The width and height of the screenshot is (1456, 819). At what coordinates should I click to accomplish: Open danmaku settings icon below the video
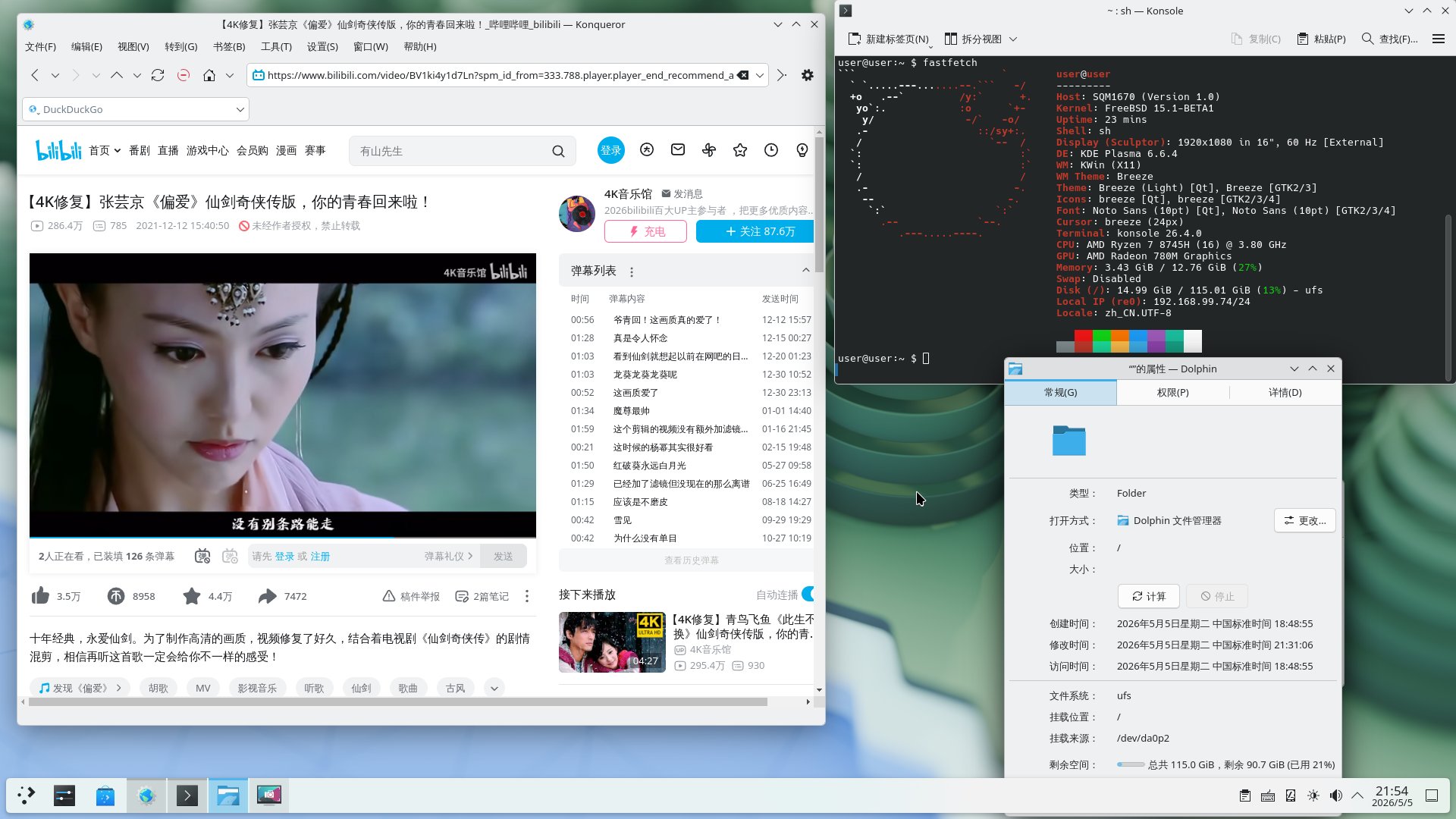coord(230,556)
